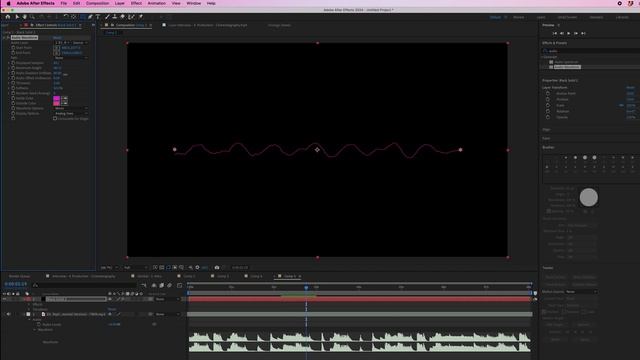Click the End Point crosshair picker
640x360 pixels.
(57, 53)
